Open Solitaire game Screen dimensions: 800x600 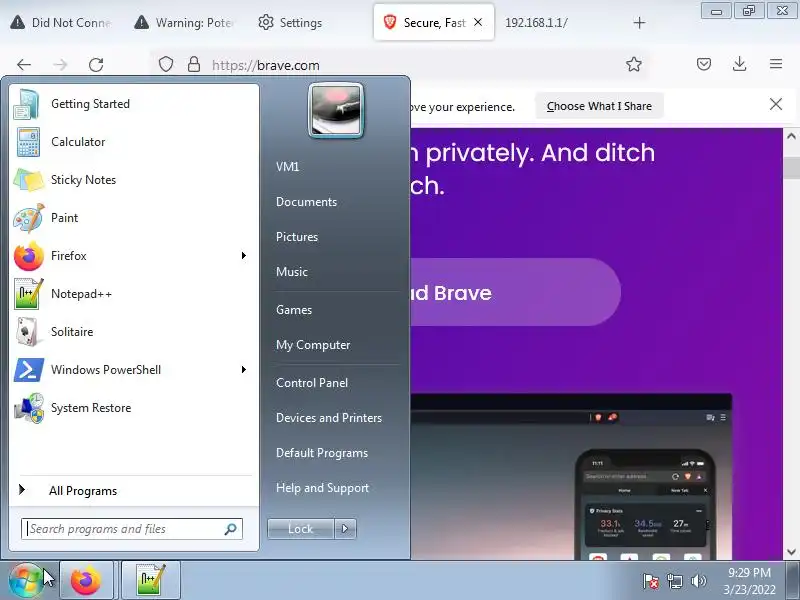coord(134,332)
